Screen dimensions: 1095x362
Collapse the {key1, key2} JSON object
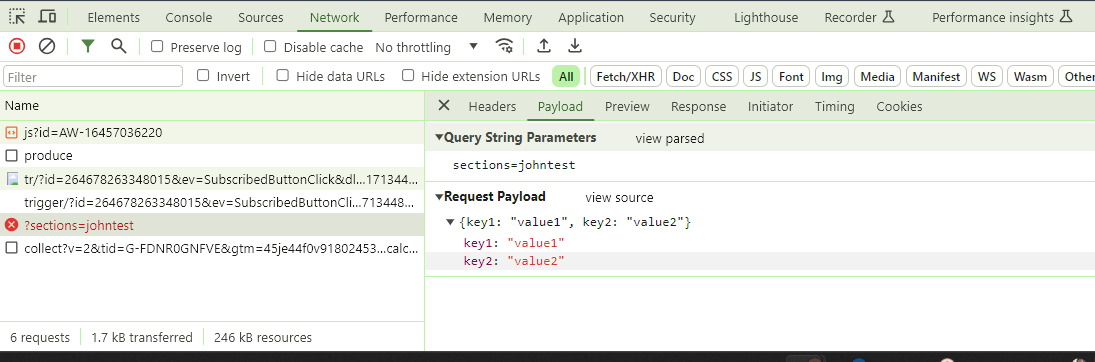tap(450, 222)
